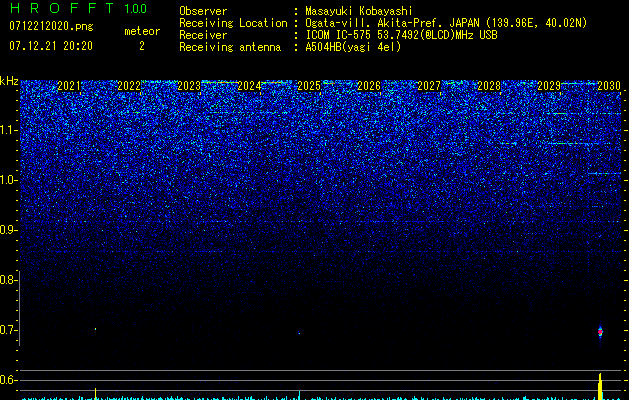The width and height of the screenshot is (629, 400).
Task: Click the small yellow echo dot near 2021
Action: tap(95, 329)
